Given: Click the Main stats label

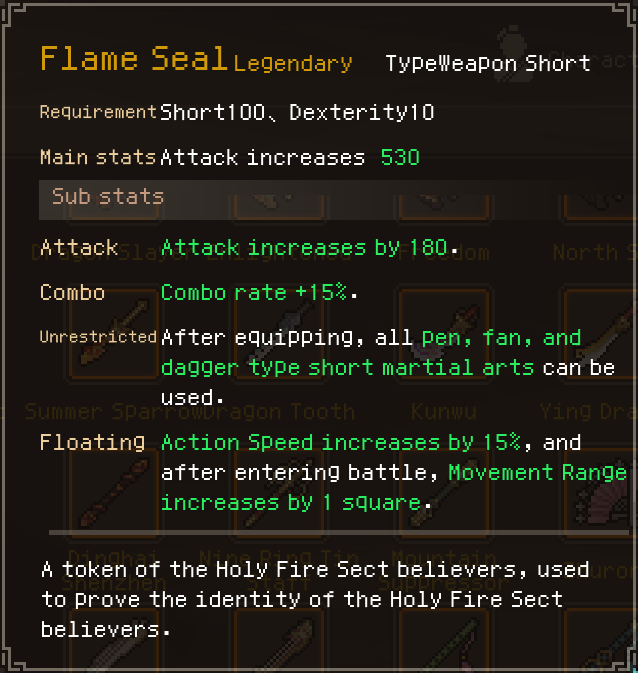Looking at the screenshot, I should (97, 157).
